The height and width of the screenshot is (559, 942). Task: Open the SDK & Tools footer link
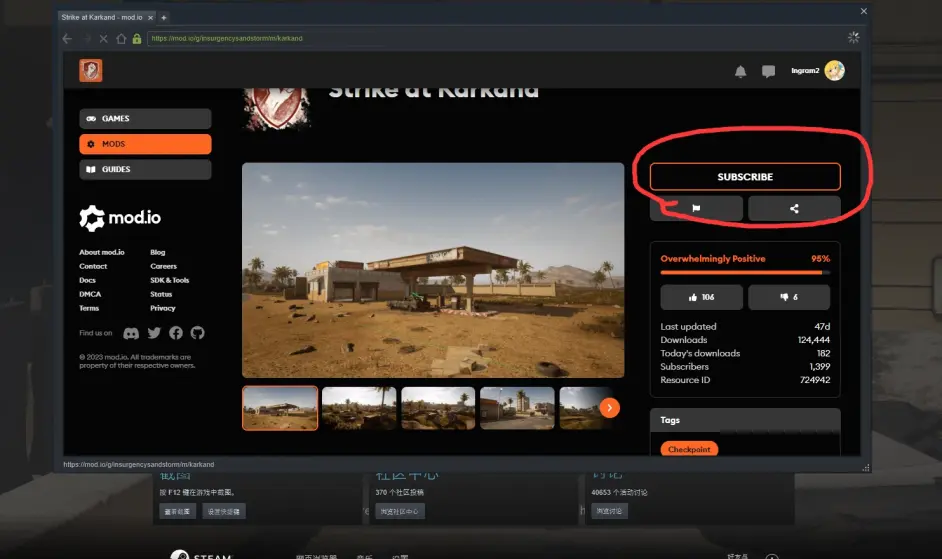pyautogui.click(x=169, y=280)
